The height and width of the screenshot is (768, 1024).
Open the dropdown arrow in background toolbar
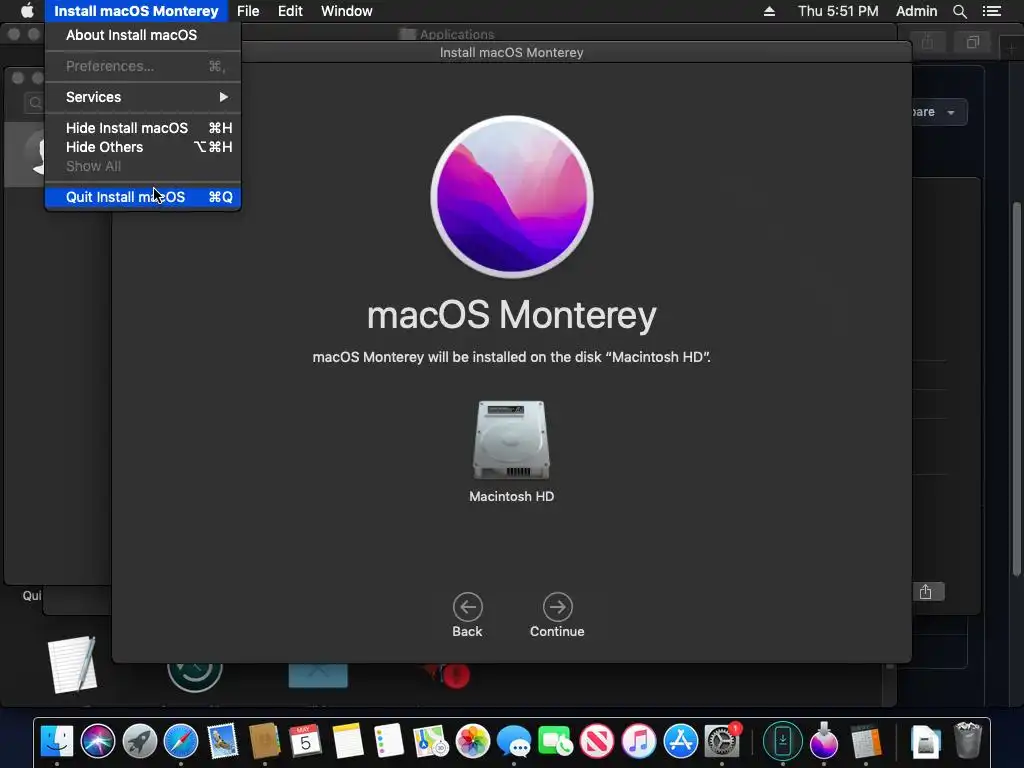coord(951,112)
